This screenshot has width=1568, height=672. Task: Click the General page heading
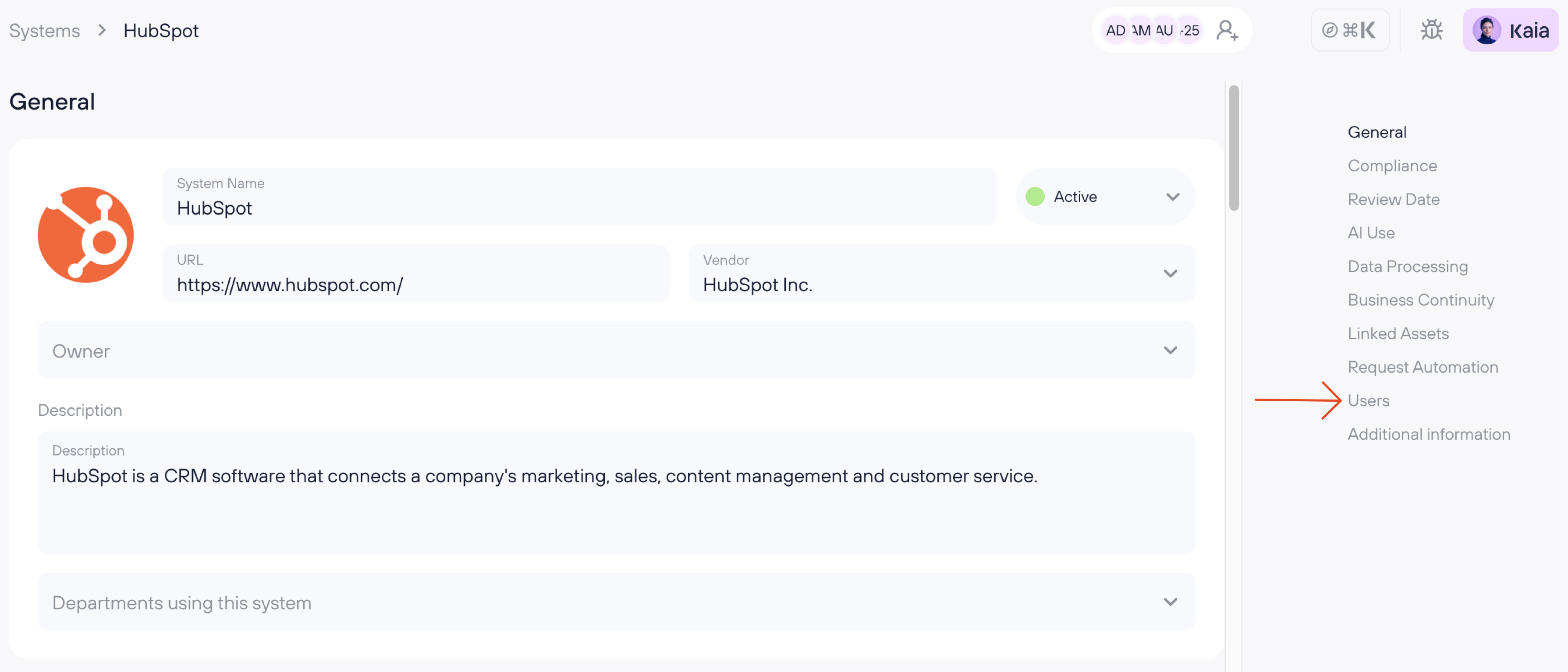click(52, 102)
